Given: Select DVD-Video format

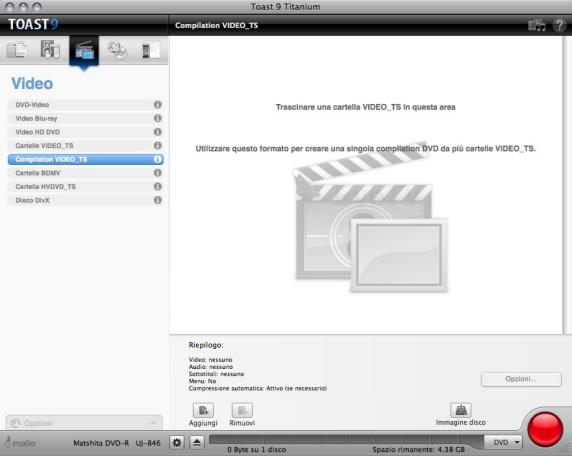Looking at the screenshot, I should pyautogui.click(x=85, y=105).
